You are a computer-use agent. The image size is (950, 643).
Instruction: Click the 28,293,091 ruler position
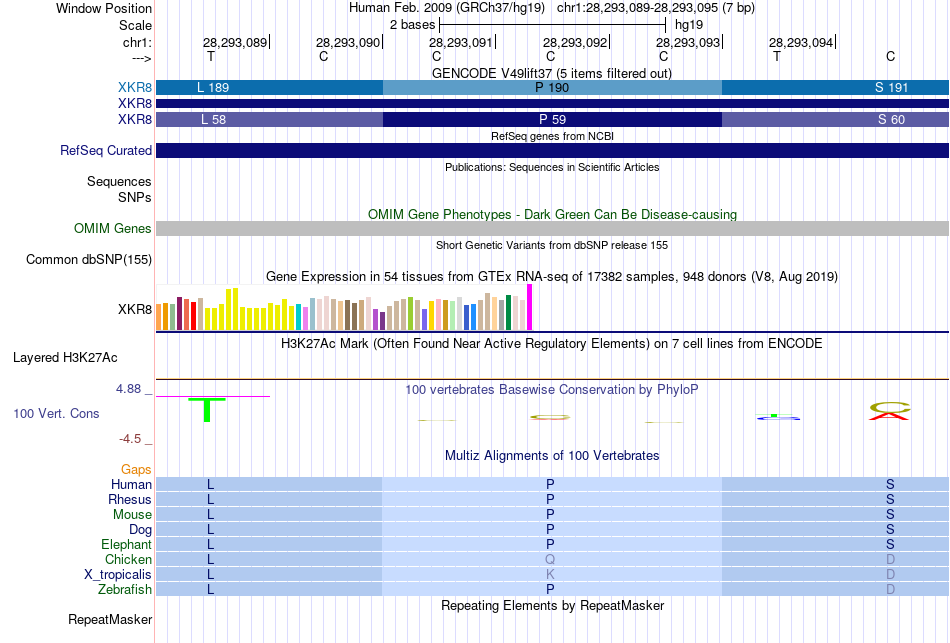click(461, 42)
